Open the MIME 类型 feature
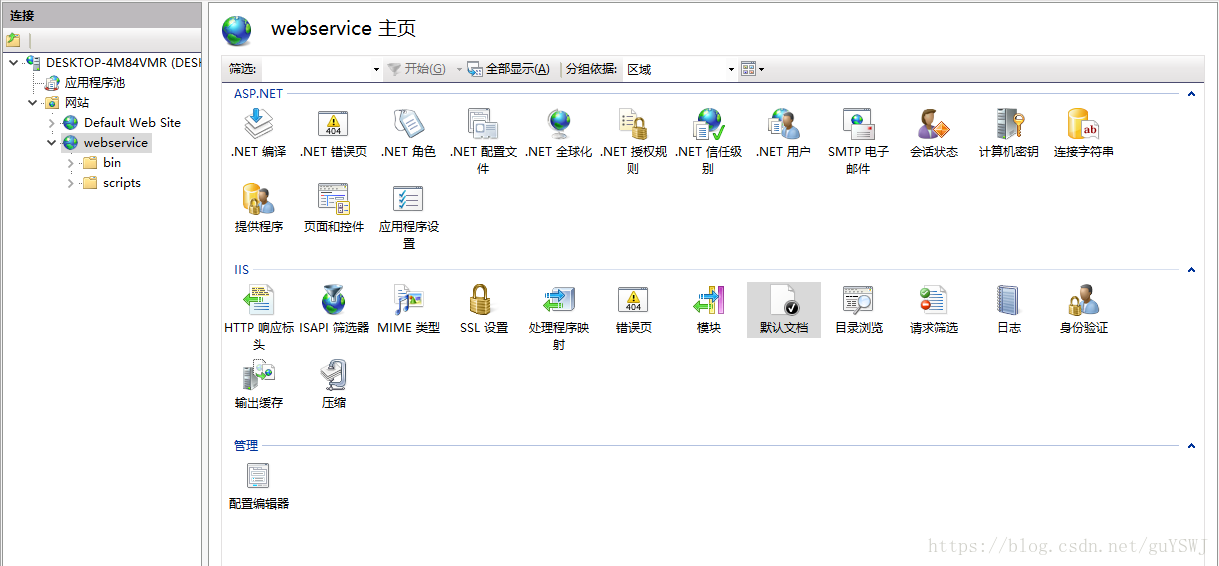This screenshot has width=1219, height=566. point(408,309)
